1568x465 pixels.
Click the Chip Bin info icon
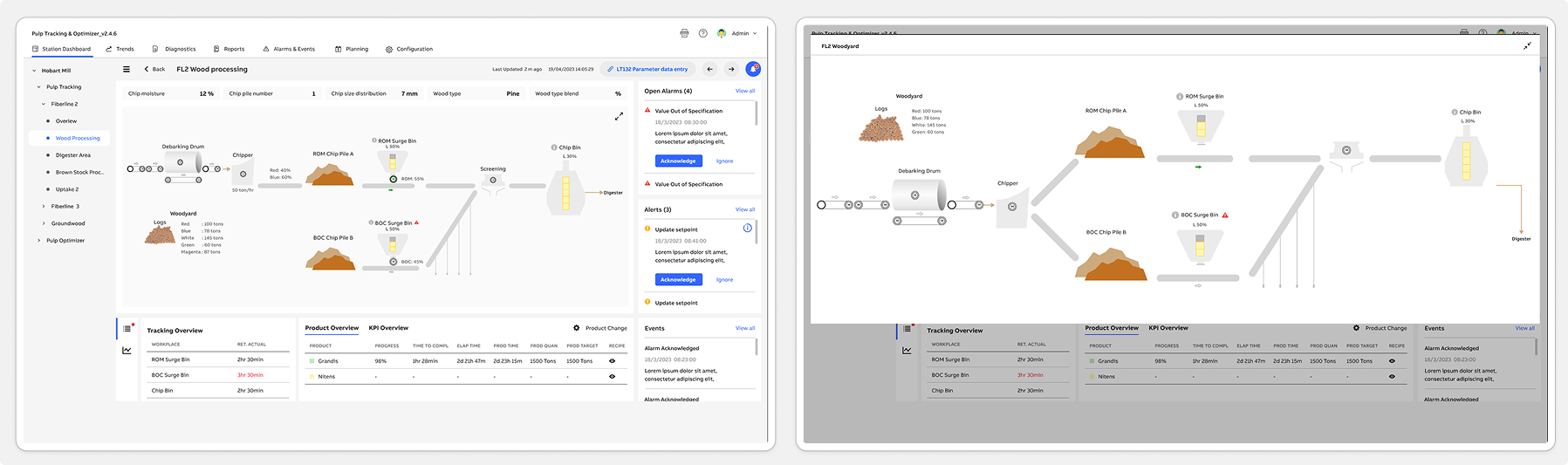coord(554,147)
